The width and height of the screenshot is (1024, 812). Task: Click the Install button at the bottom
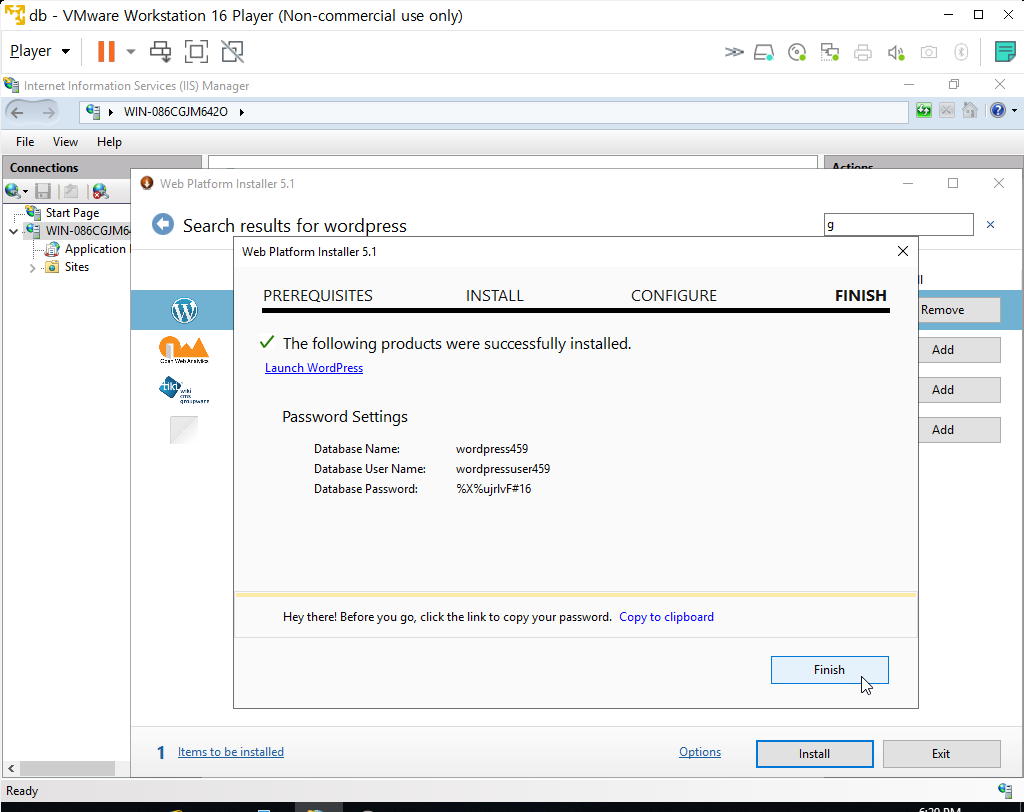[814, 754]
